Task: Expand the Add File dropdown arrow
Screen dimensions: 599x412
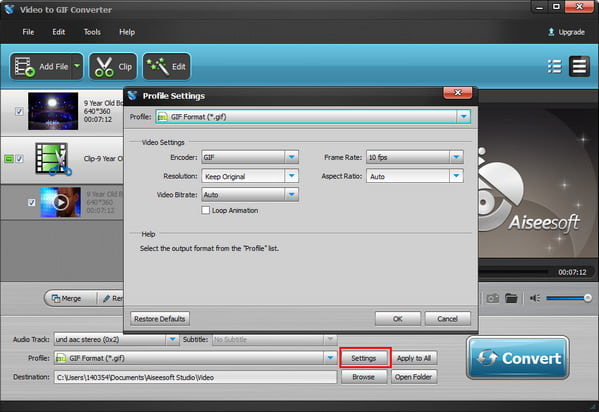Action: [77, 67]
